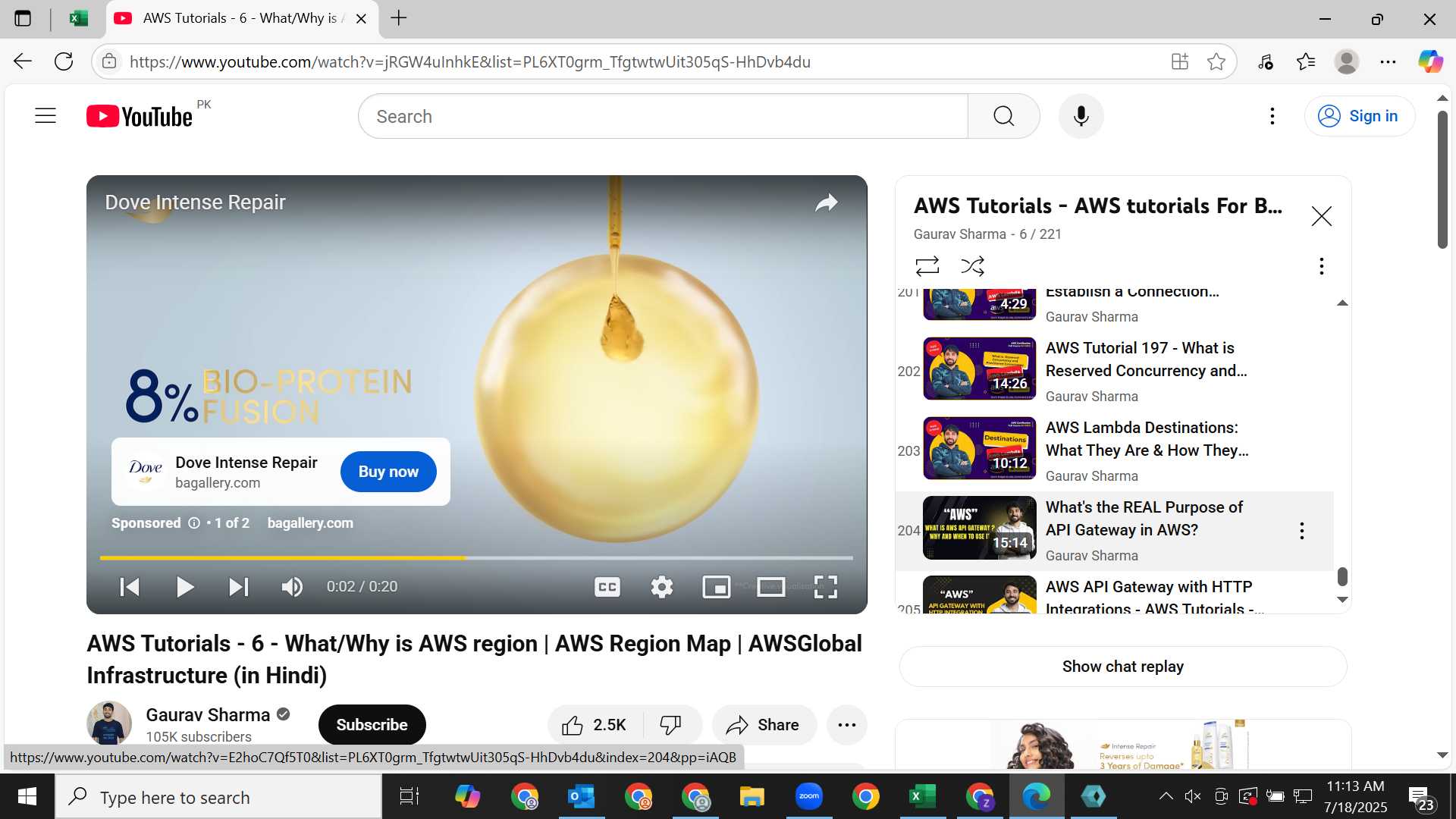Open the YouTube hamburger guide menu
1456x819 pixels.
pos(45,116)
